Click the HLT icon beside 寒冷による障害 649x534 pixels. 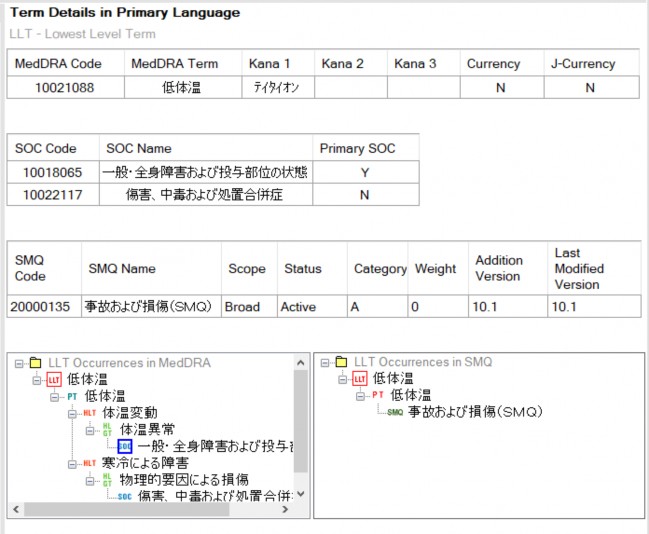pyautogui.click(x=89, y=463)
